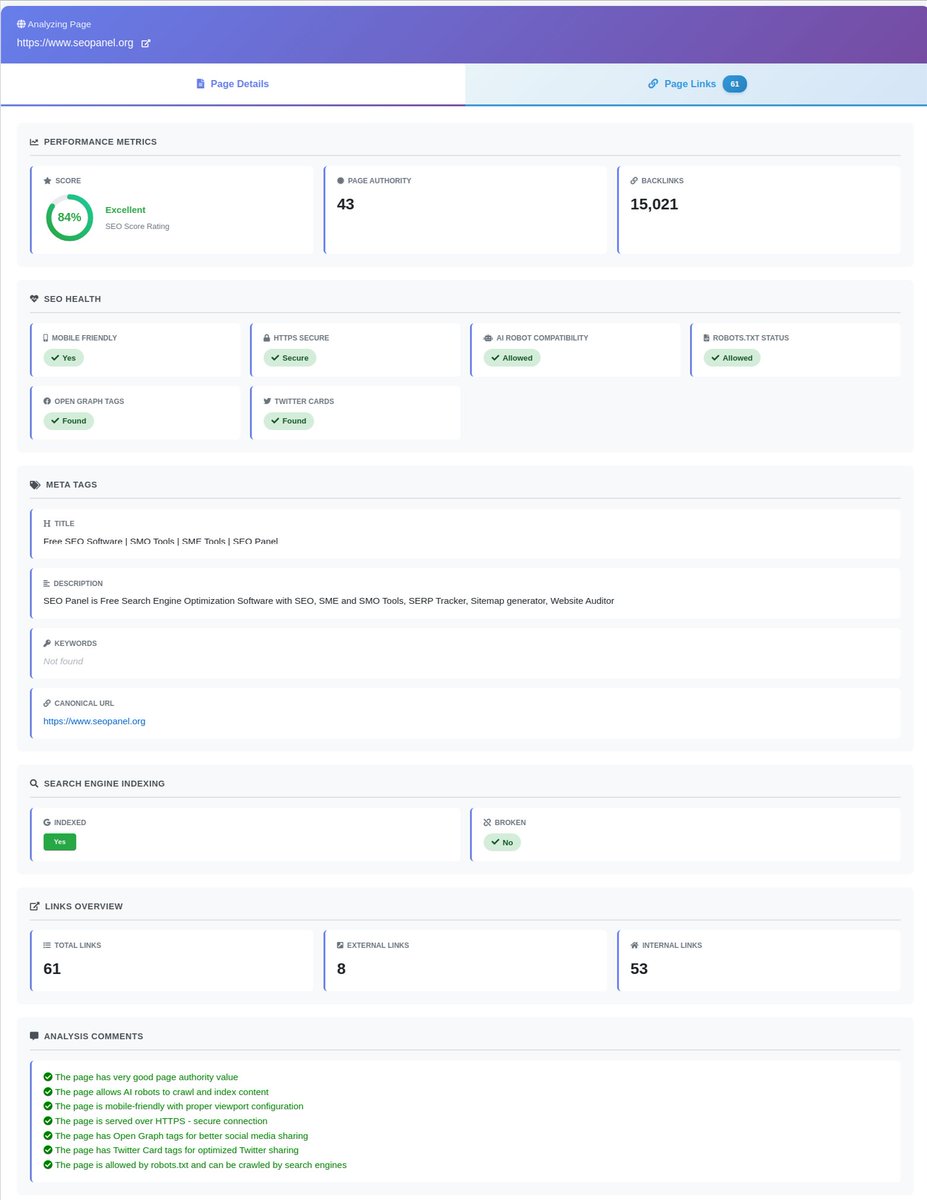Click the Allowed badge under AI Robot Compatibility

pos(512,357)
